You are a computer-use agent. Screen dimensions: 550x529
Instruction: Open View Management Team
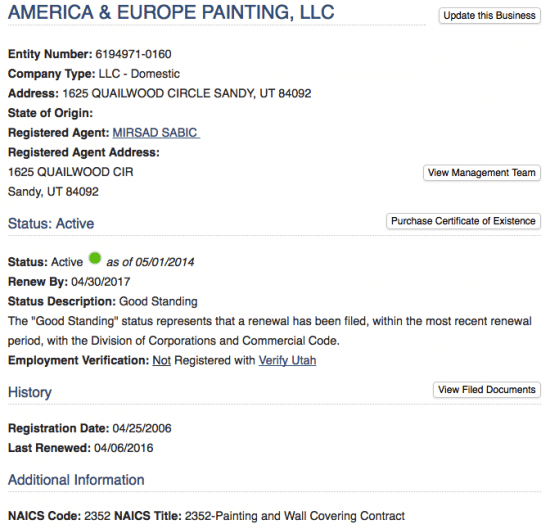coord(482,173)
